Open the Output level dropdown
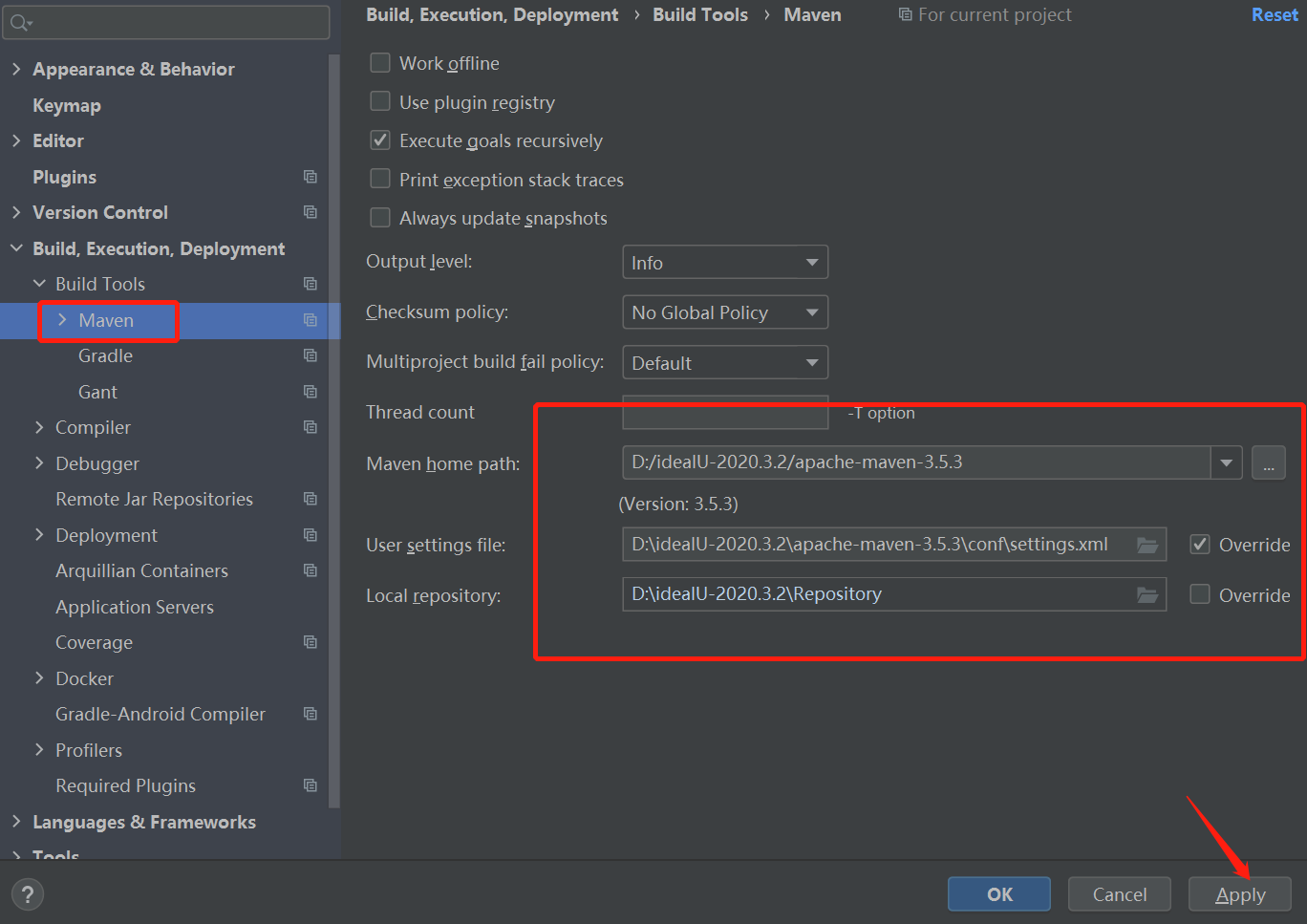The image size is (1307, 924). (725, 262)
